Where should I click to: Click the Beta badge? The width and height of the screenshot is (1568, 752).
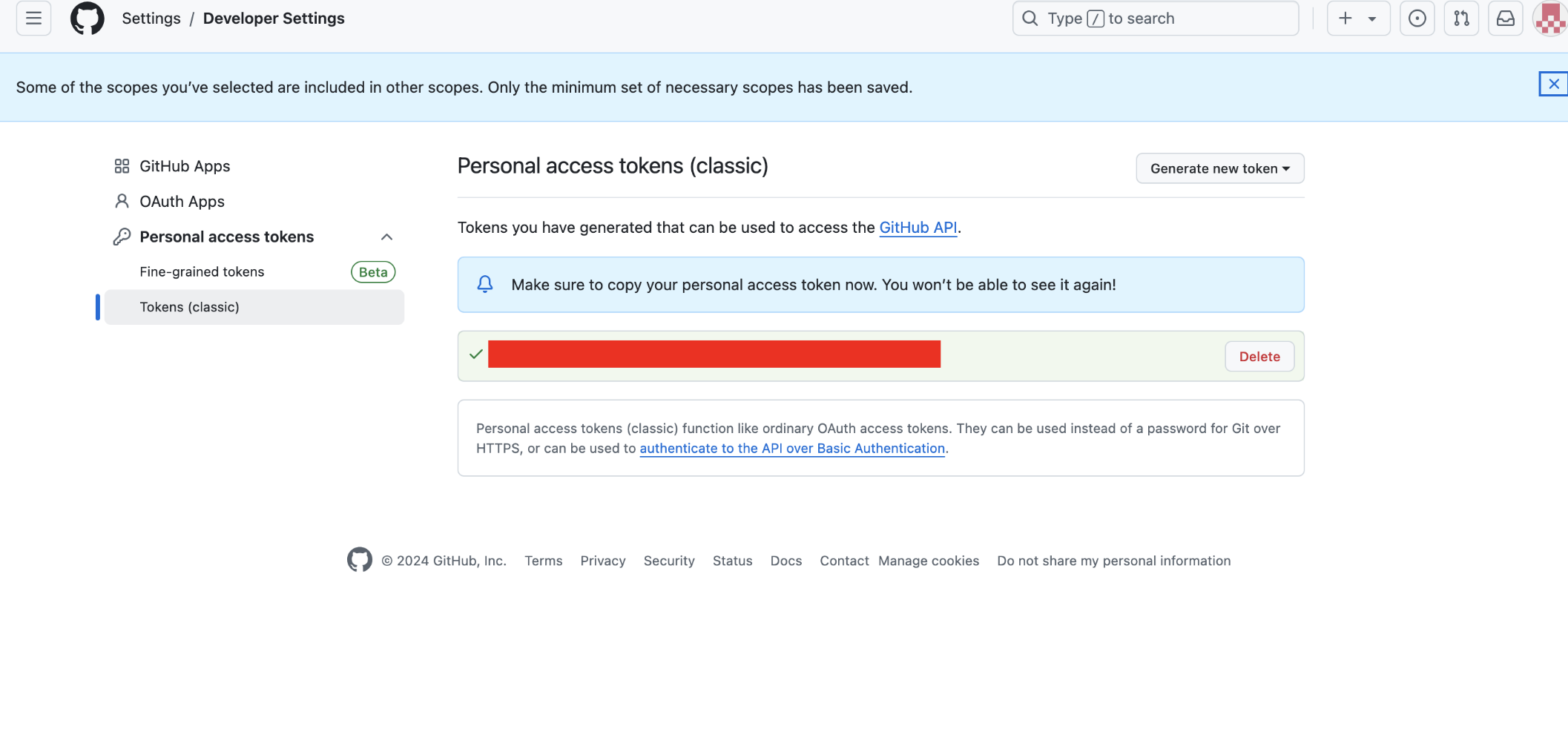(x=373, y=272)
